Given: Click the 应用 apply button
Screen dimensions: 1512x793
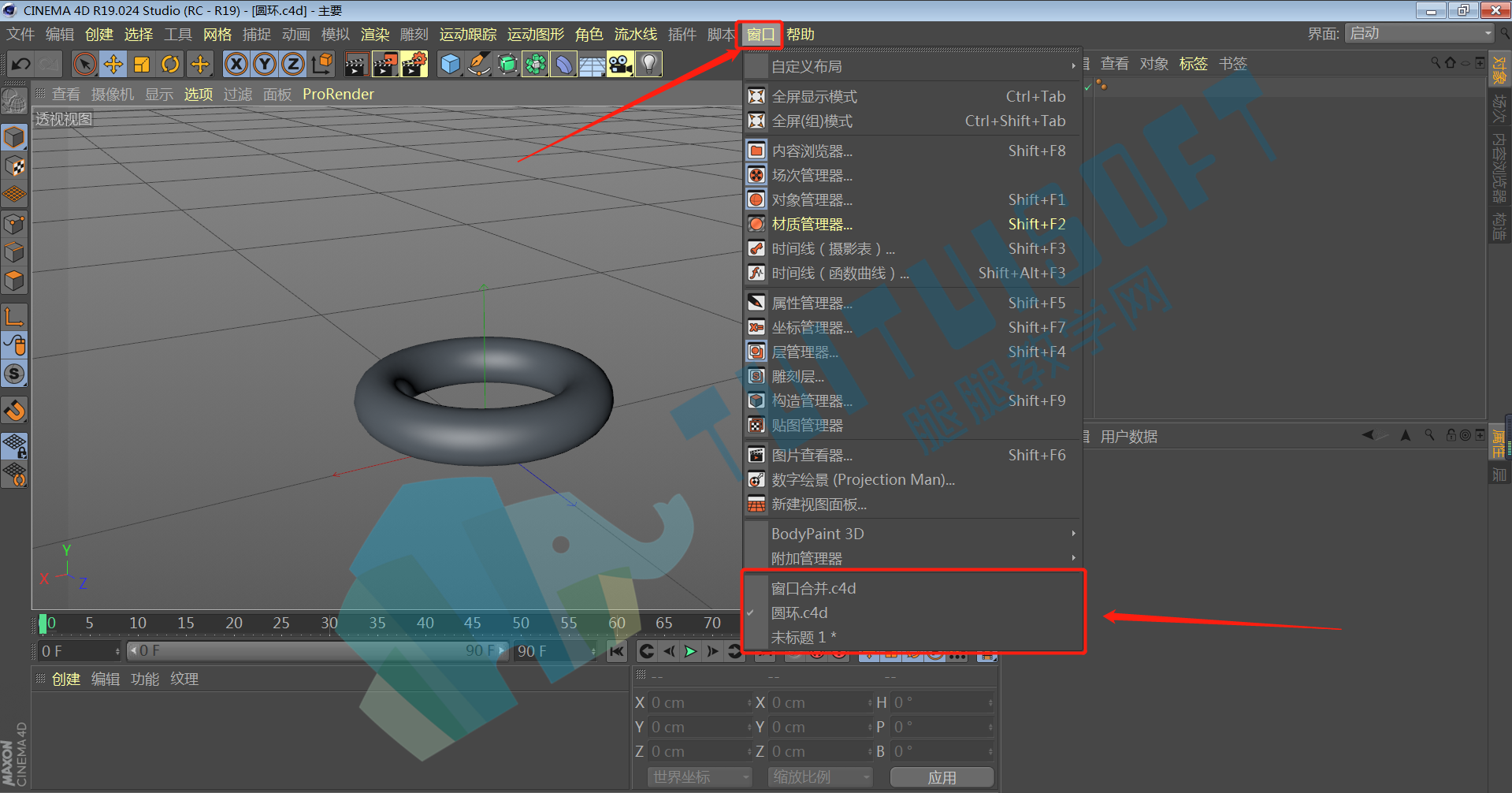Looking at the screenshot, I should click(x=942, y=777).
